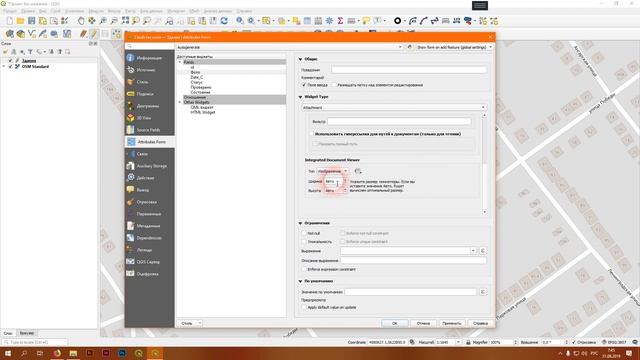The height and width of the screenshot is (360, 640).
Task: Select the Фото field in the tree
Action: pos(195,72)
